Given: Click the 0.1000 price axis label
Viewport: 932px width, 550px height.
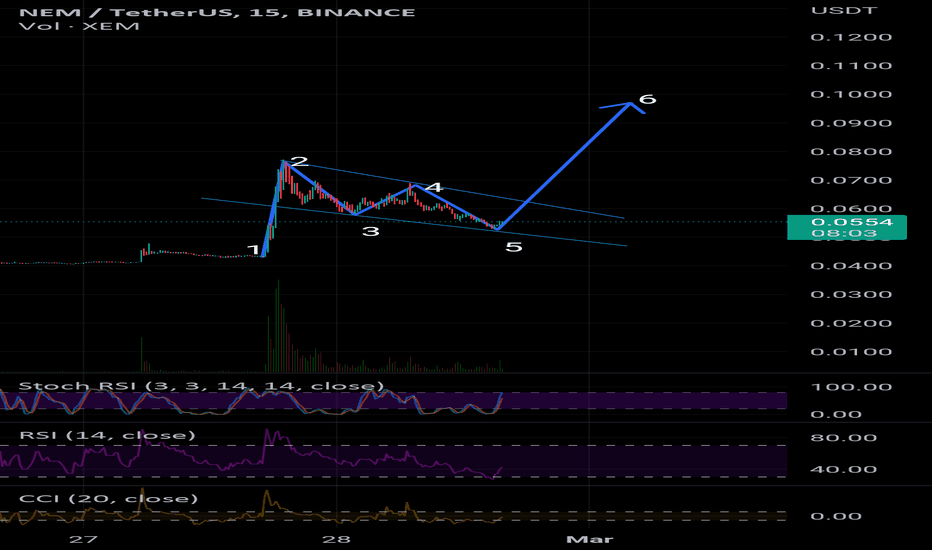Looking at the screenshot, I should click(851, 95).
